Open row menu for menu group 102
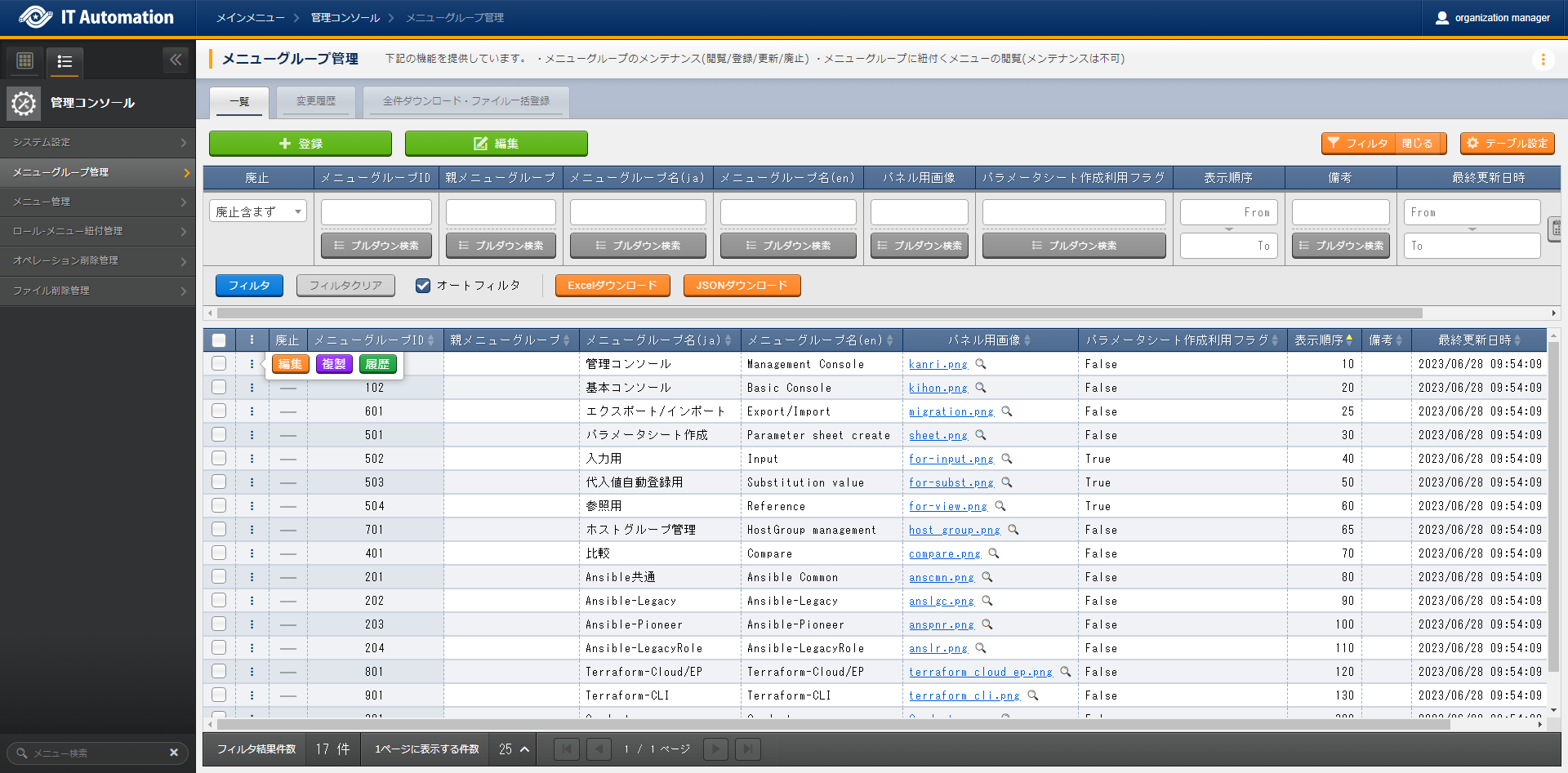Screen dimensions: 1568x773 pyautogui.click(x=252, y=388)
